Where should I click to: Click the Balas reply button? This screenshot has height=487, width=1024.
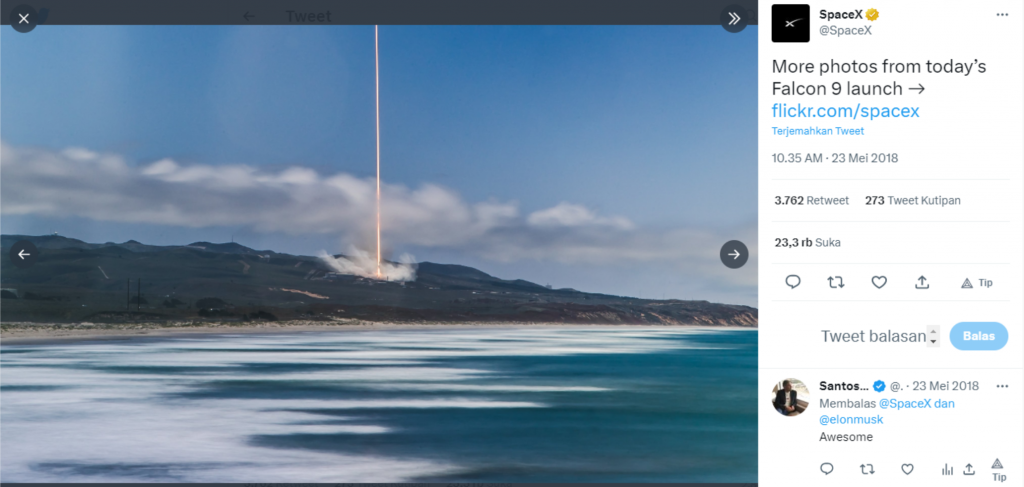[978, 336]
